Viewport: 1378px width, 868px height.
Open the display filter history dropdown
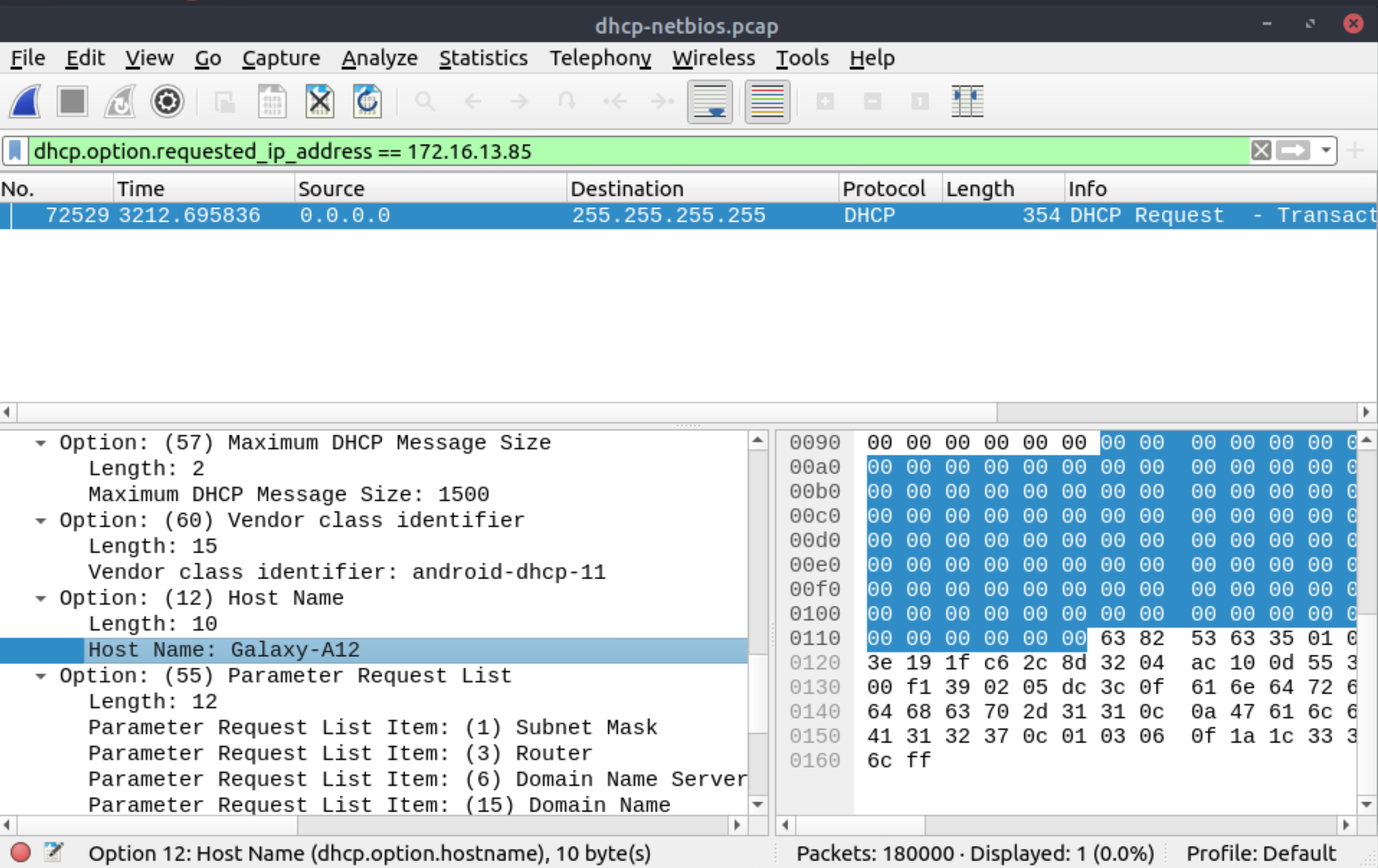[x=1326, y=151]
